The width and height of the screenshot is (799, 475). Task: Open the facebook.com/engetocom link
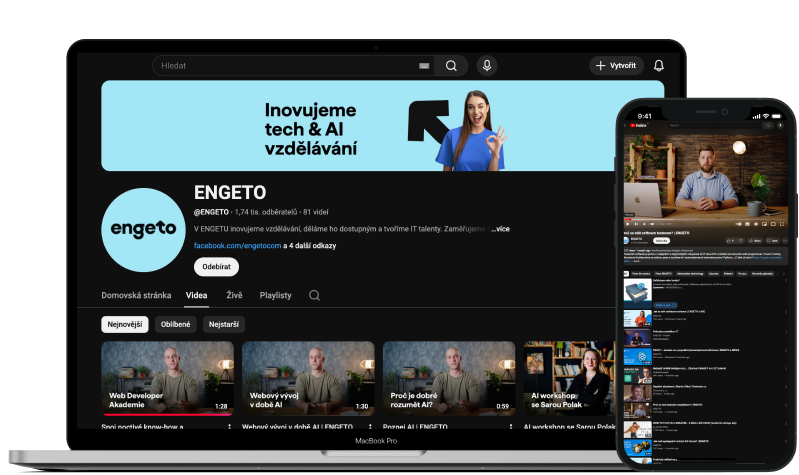[237, 246]
